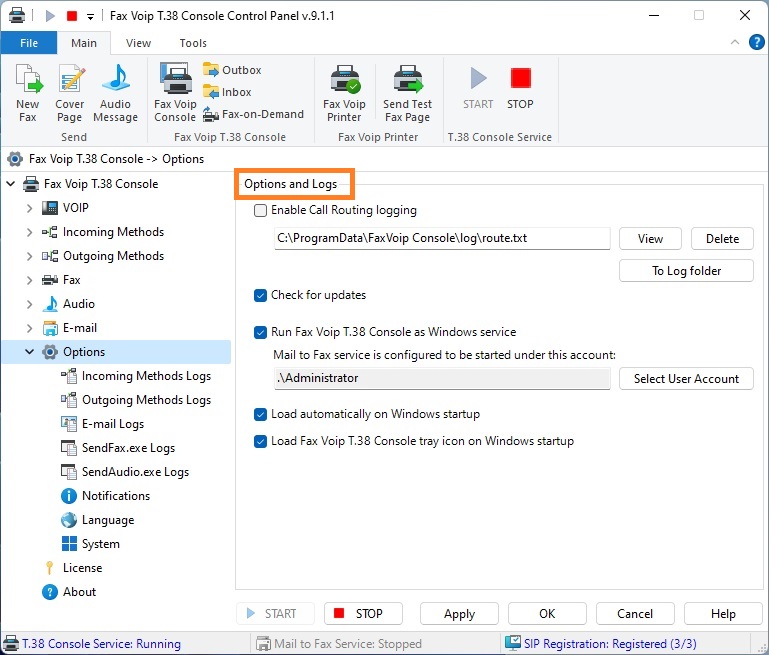The width and height of the screenshot is (769, 655).
Task: Open SendFax.exe Logs entry
Action: (118, 448)
